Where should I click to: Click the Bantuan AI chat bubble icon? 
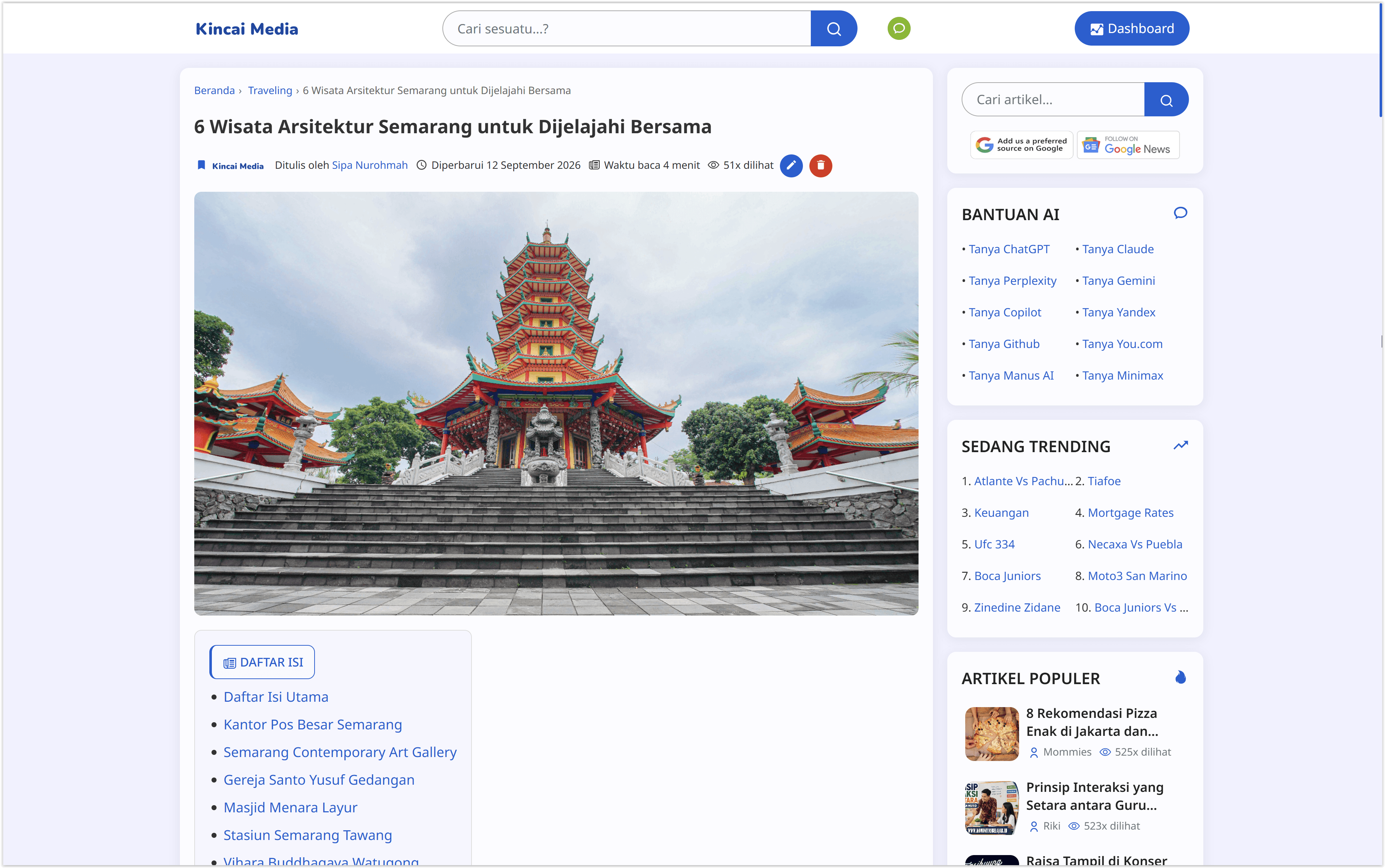(1180, 214)
